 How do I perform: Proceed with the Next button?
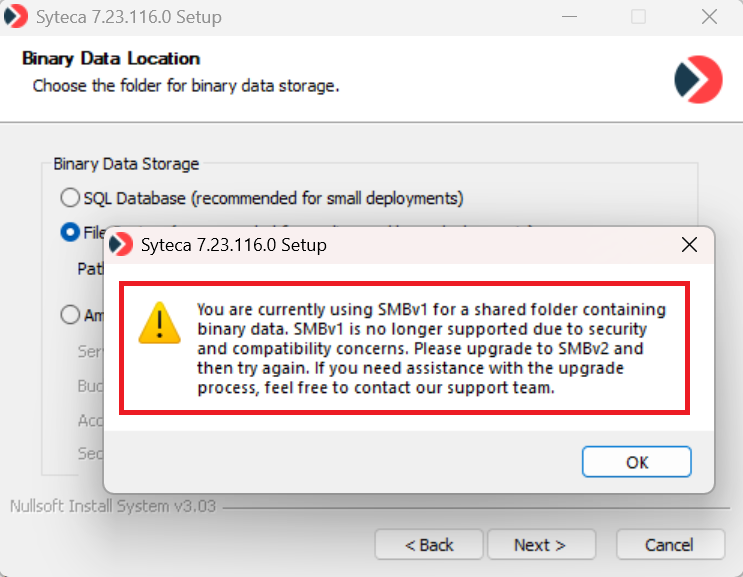point(540,545)
